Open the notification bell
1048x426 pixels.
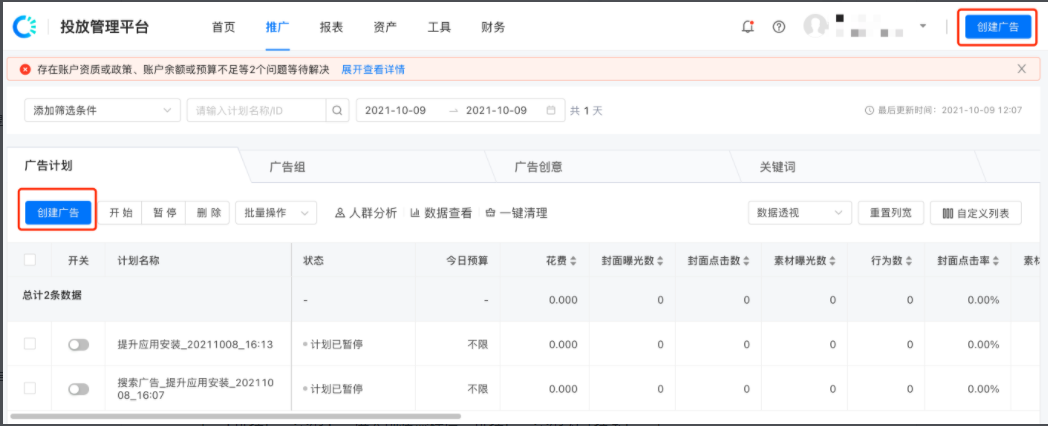pyautogui.click(x=748, y=27)
